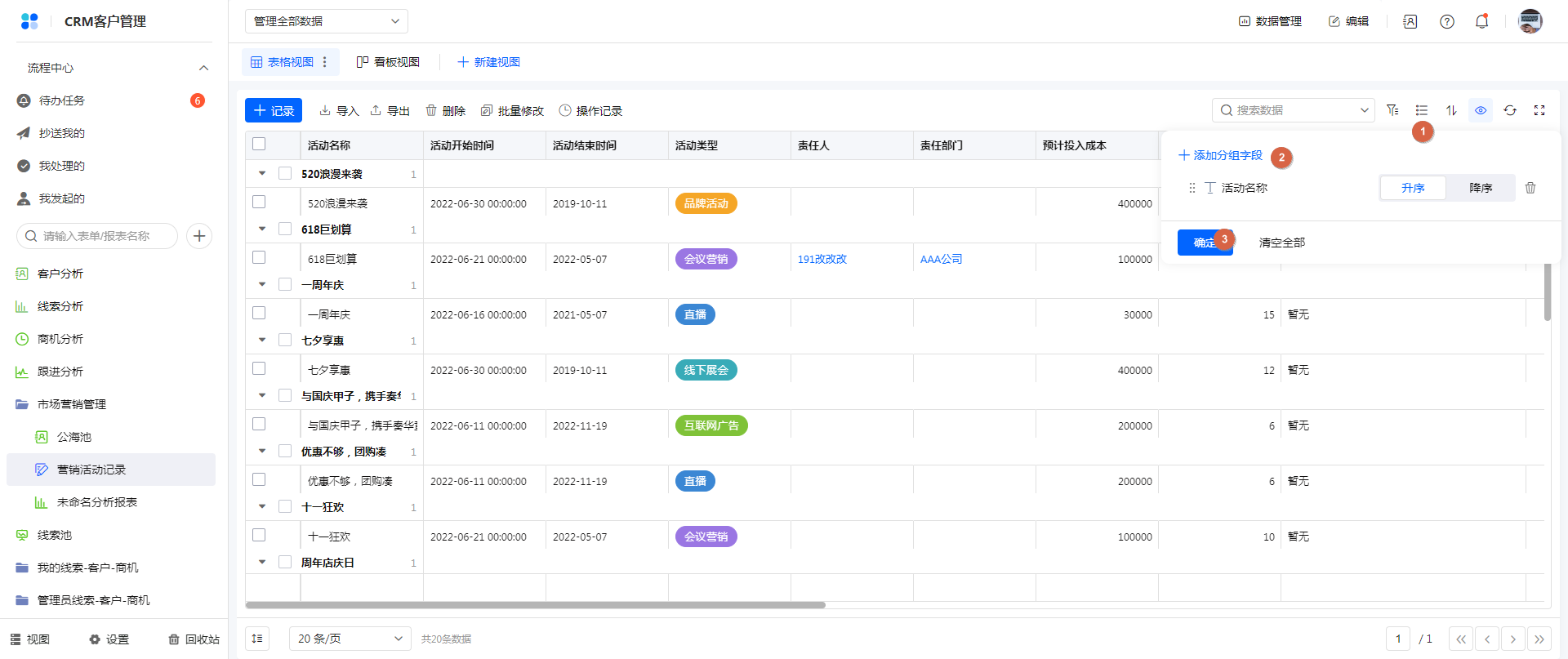
Task: Open the 管理全部数据 dropdown
Action: [x=326, y=21]
